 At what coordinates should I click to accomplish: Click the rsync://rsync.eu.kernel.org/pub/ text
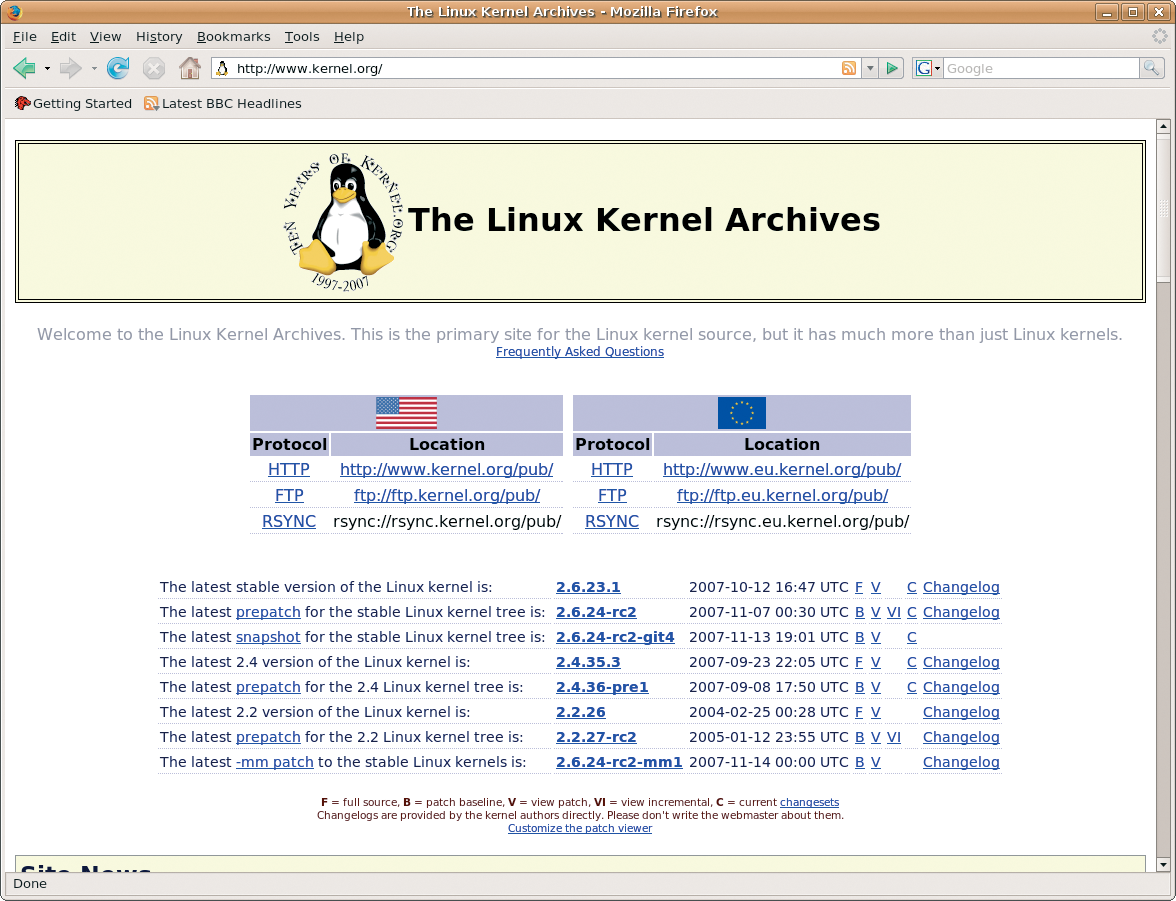782,521
